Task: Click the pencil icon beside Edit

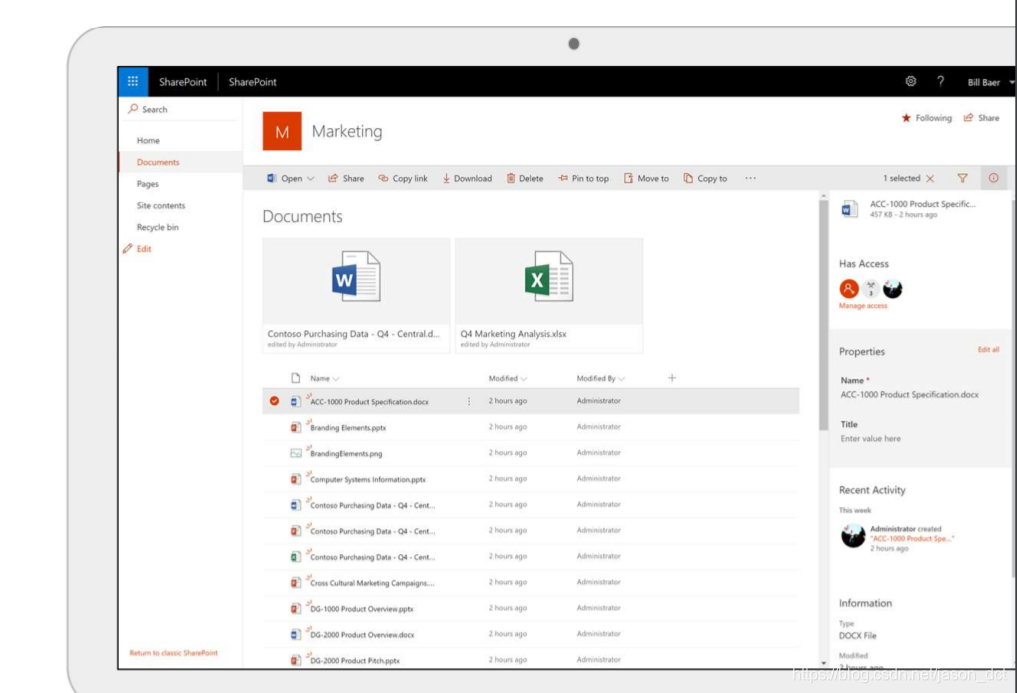Action: [128, 249]
